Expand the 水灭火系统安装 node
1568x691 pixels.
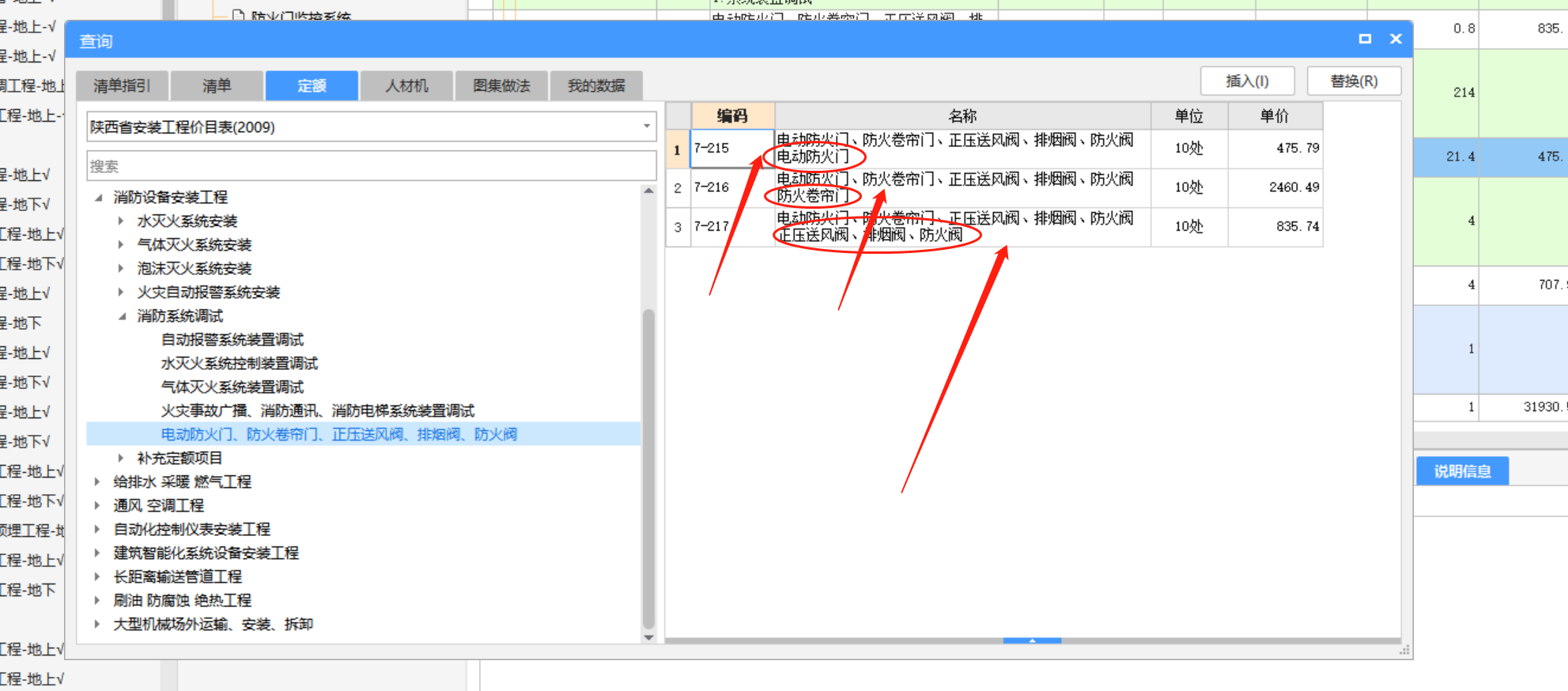tap(121, 221)
